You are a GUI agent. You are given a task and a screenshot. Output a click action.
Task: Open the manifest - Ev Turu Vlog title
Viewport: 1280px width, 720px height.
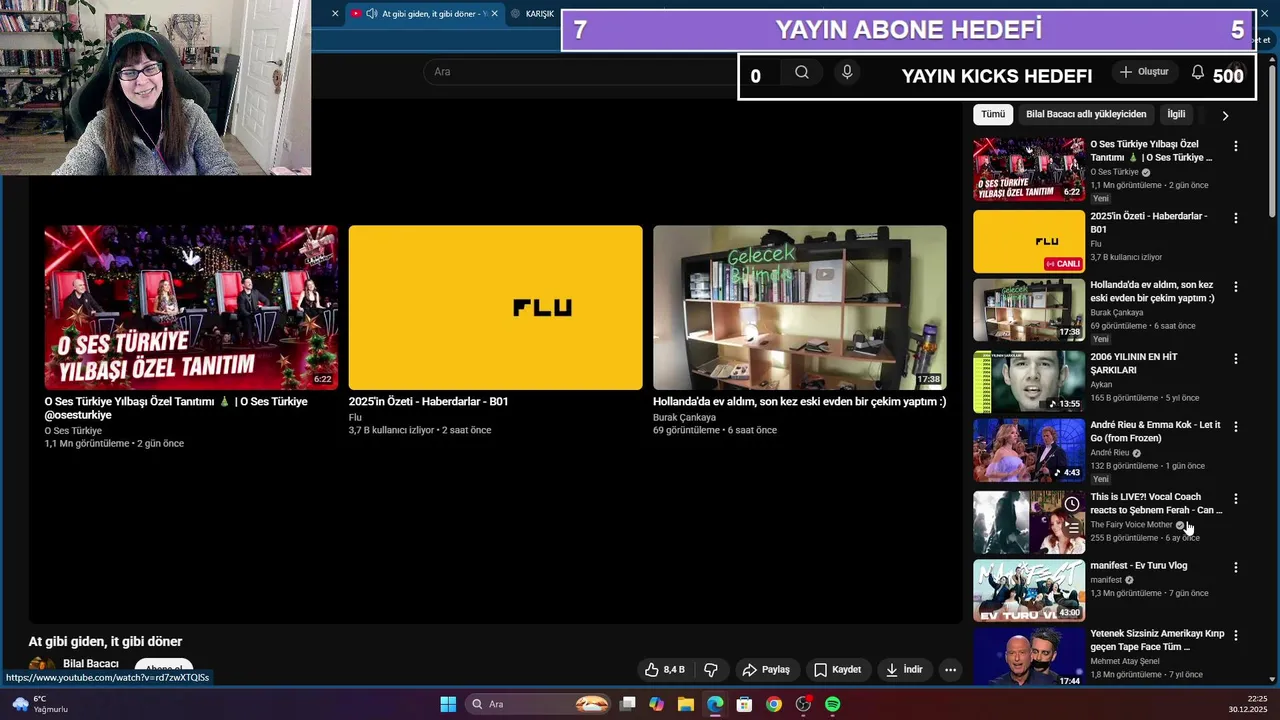pyautogui.click(x=1139, y=566)
